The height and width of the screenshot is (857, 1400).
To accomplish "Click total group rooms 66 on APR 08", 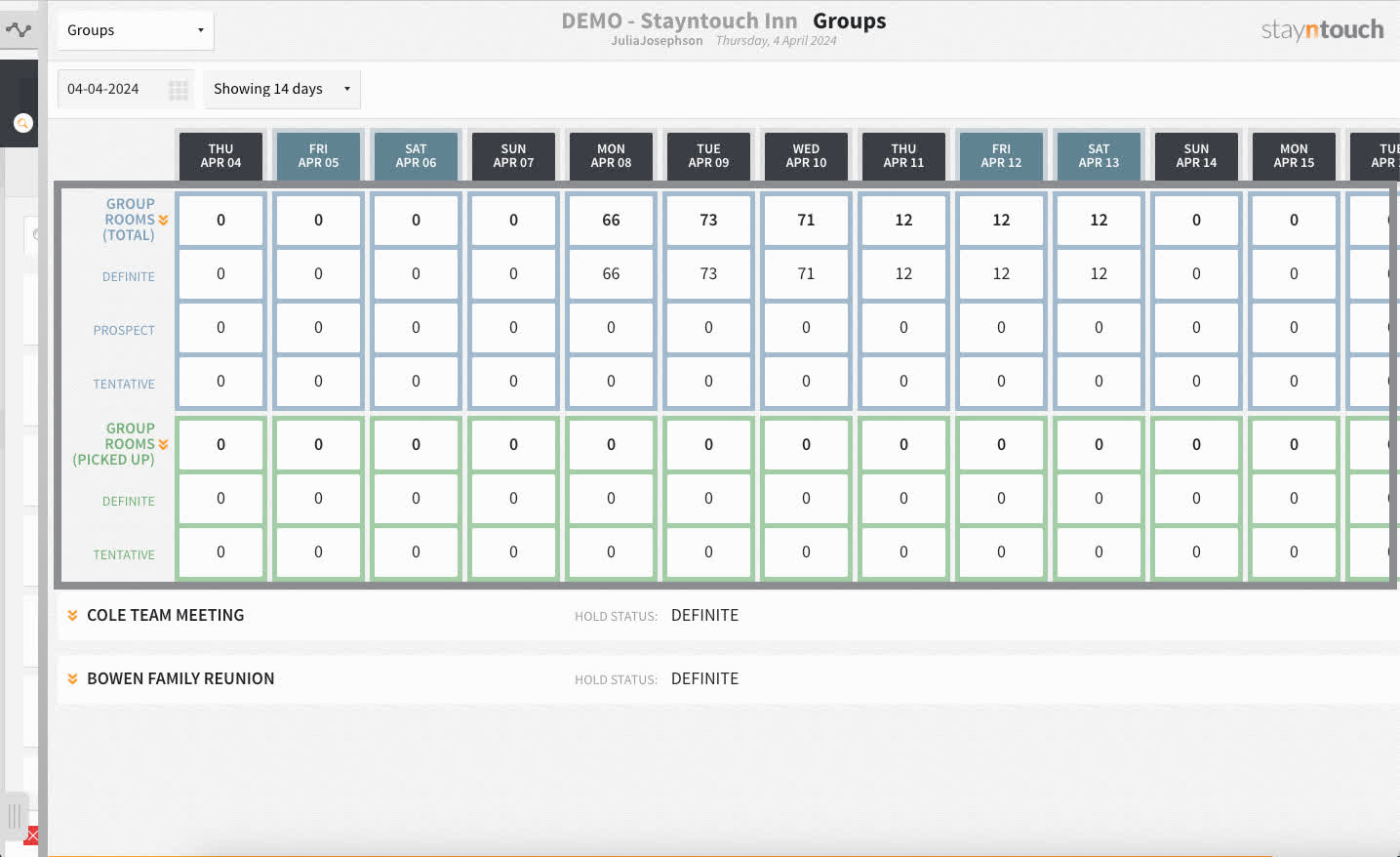I will click(x=611, y=221).
